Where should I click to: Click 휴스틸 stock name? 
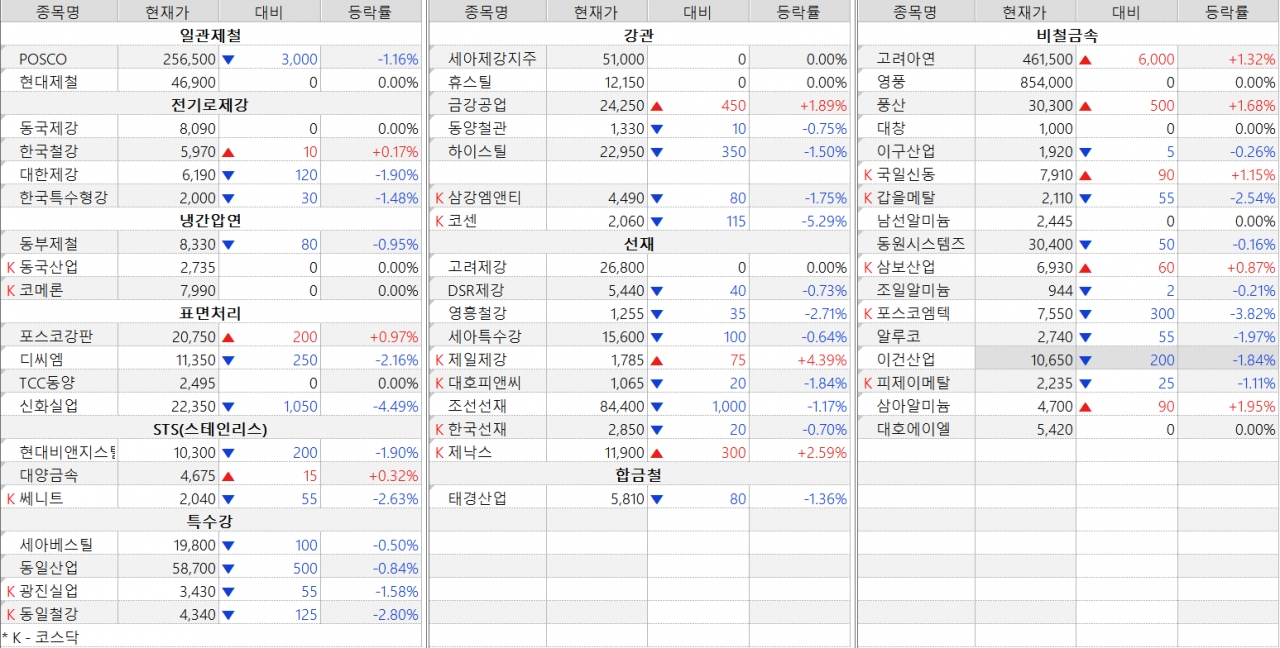coord(470,82)
